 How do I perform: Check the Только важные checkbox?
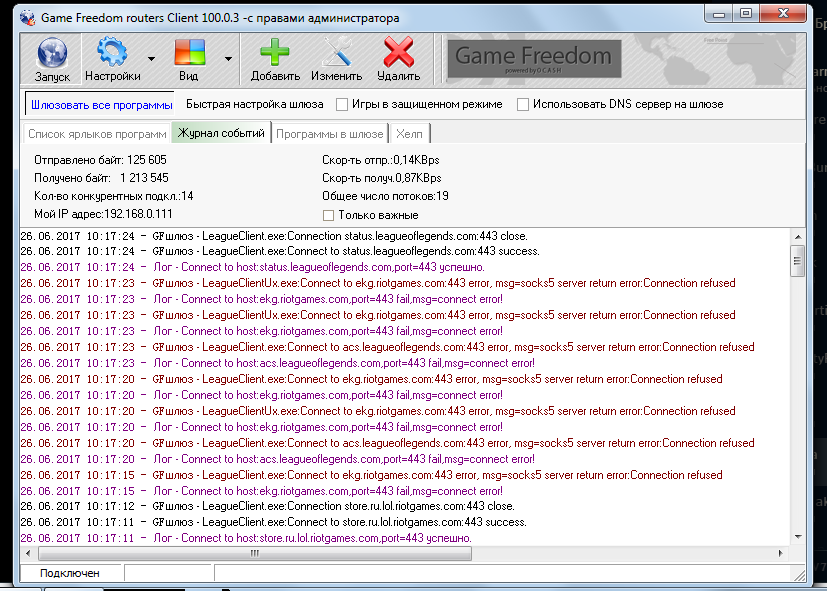pos(328,215)
